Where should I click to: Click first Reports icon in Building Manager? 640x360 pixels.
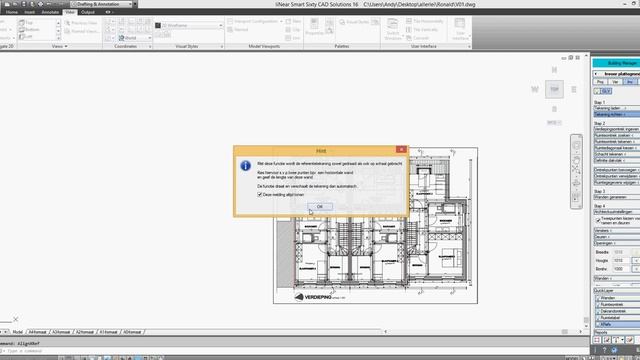[x=598, y=340]
